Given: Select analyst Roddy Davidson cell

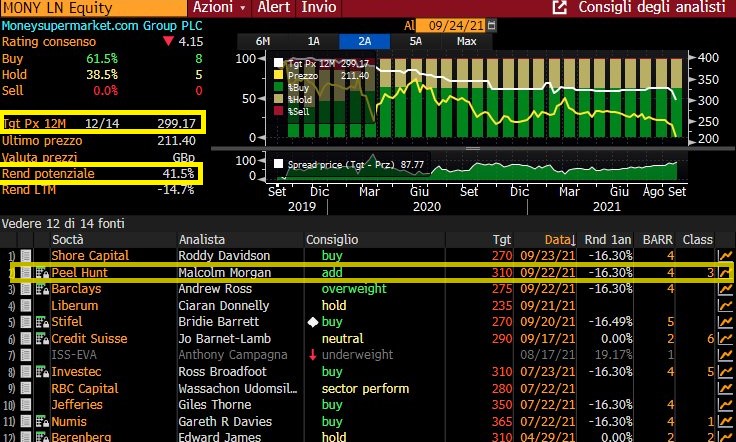Looking at the screenshot, I should pos(224,256).
